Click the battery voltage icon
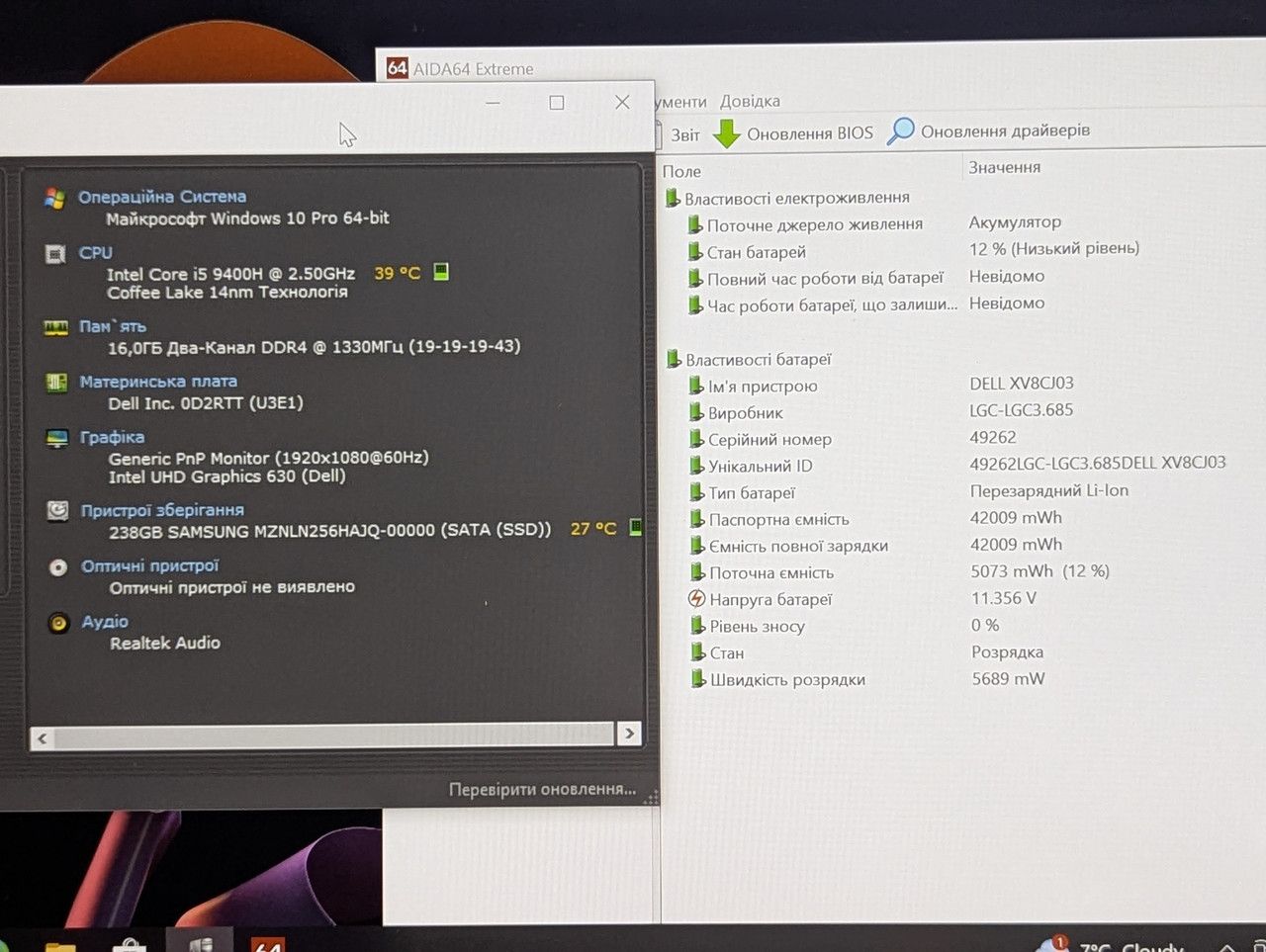 point(696,598)
